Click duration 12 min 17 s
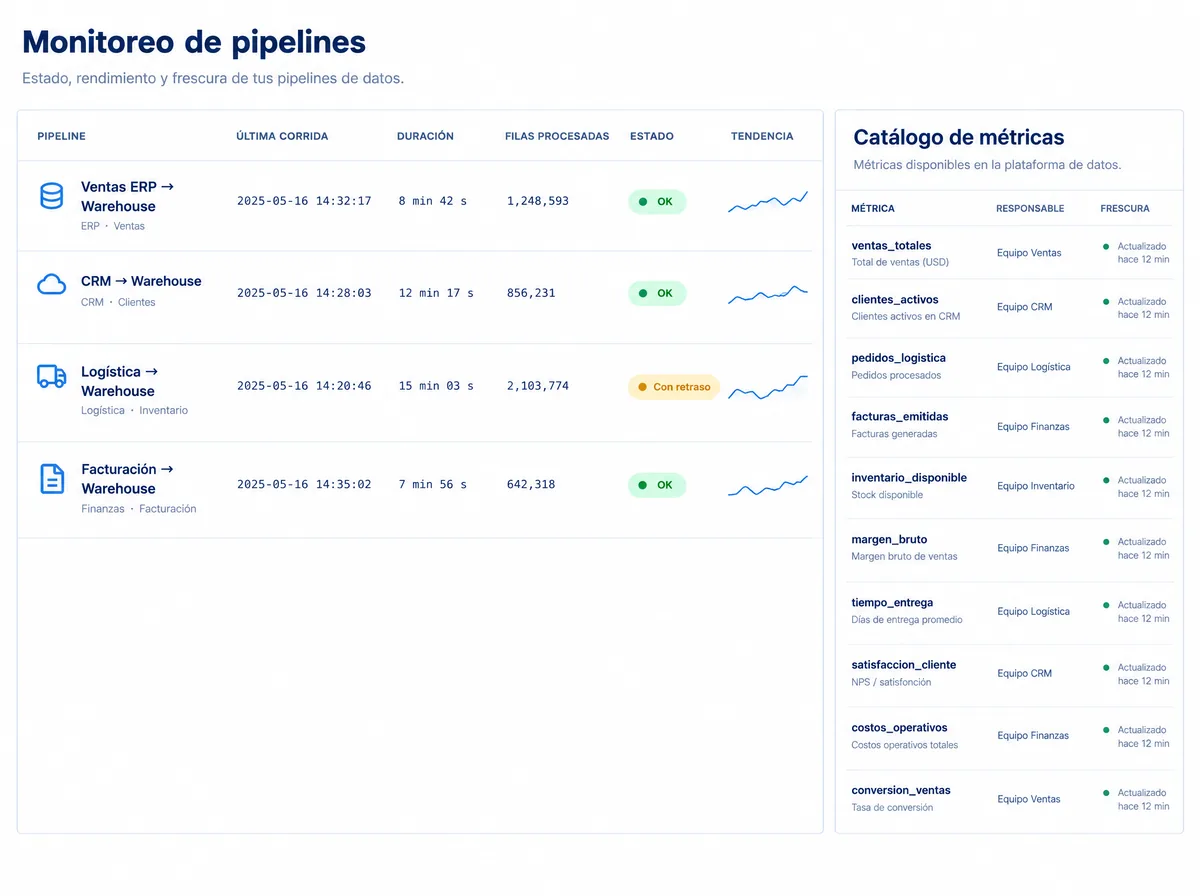1200x896 pixels. coord(436,293)
